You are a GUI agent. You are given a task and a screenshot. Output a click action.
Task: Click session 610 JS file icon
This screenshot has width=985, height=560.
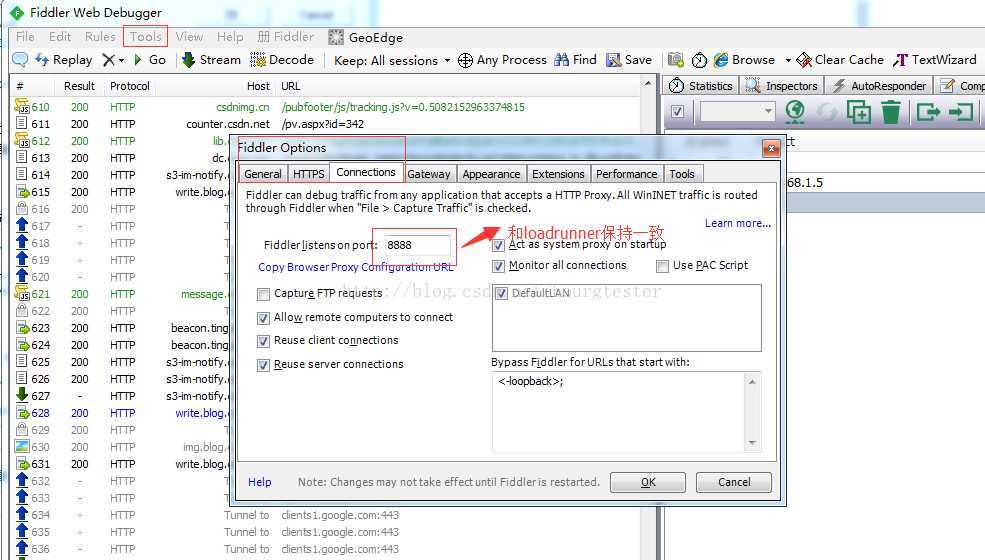click(x=21, y=106)
